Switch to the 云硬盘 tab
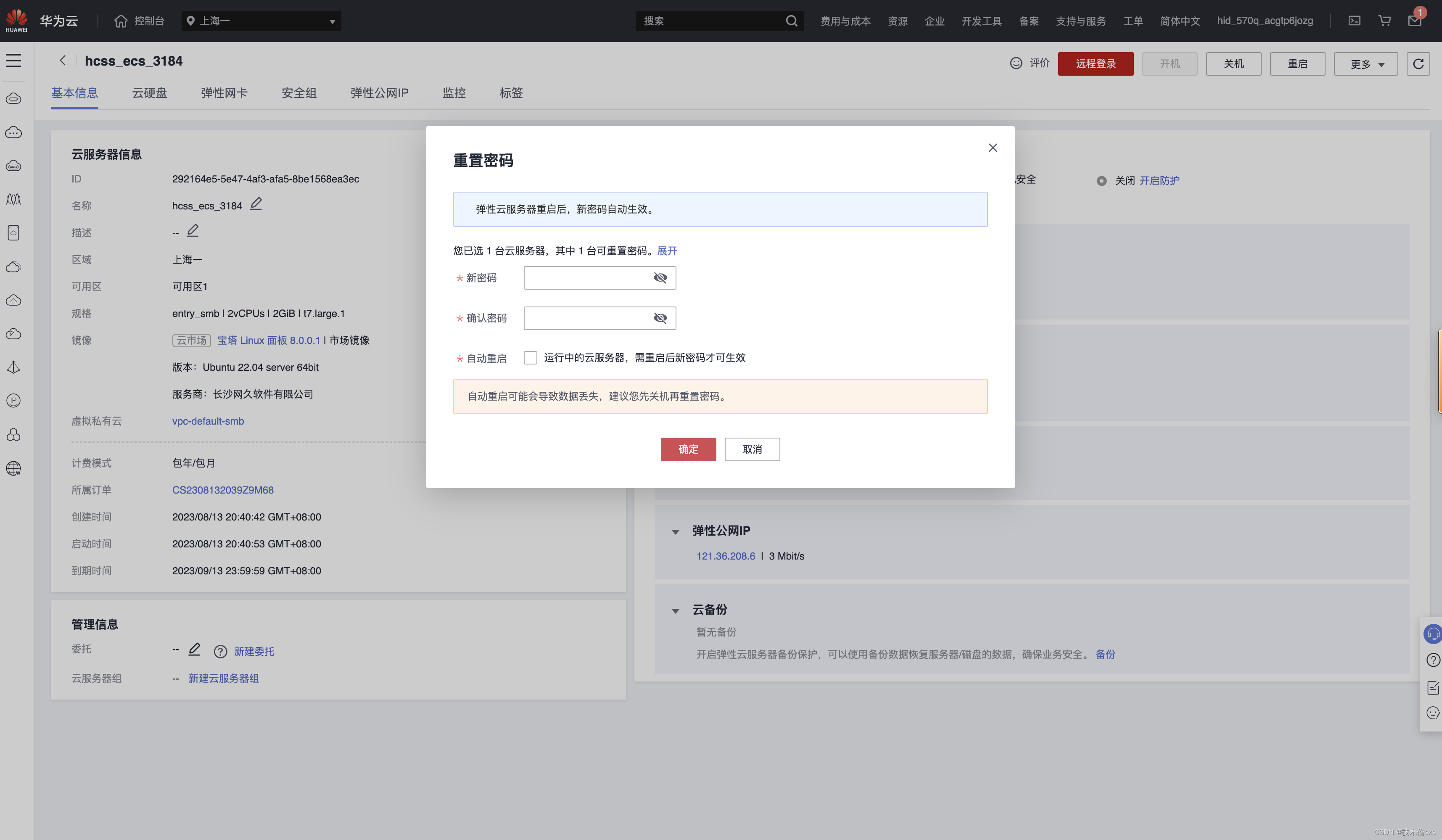Viewport: 1442px width, 840px height. [x=149, y=92]
